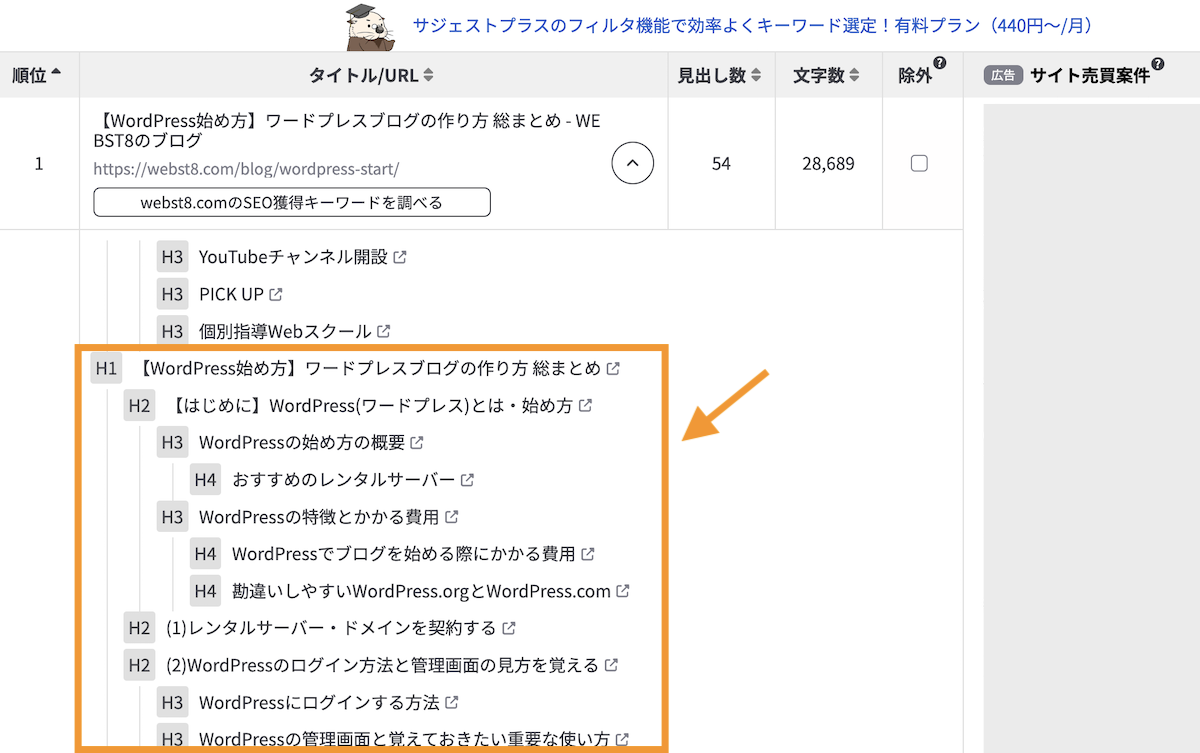Click 勘違いしやすいWordPress.orgとWordPress.com text
Screen dimensions: 1200x753
tap(421, 591)
